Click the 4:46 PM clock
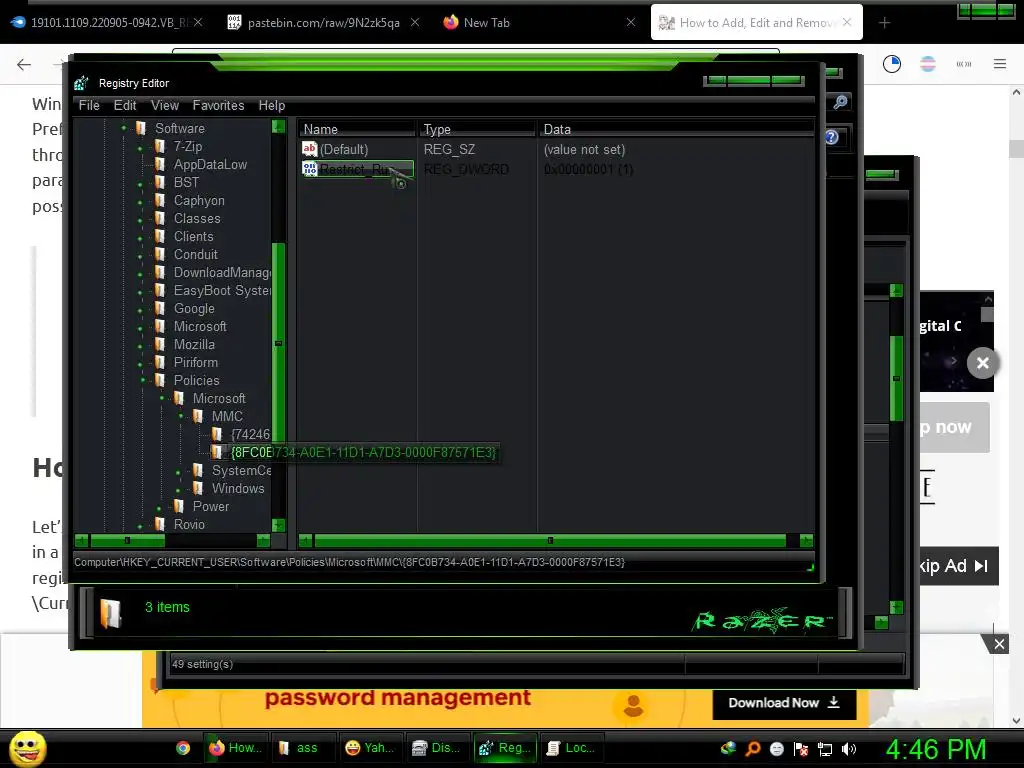The image size is (1024, 768). pyautogui.click(x=936, y=749)
